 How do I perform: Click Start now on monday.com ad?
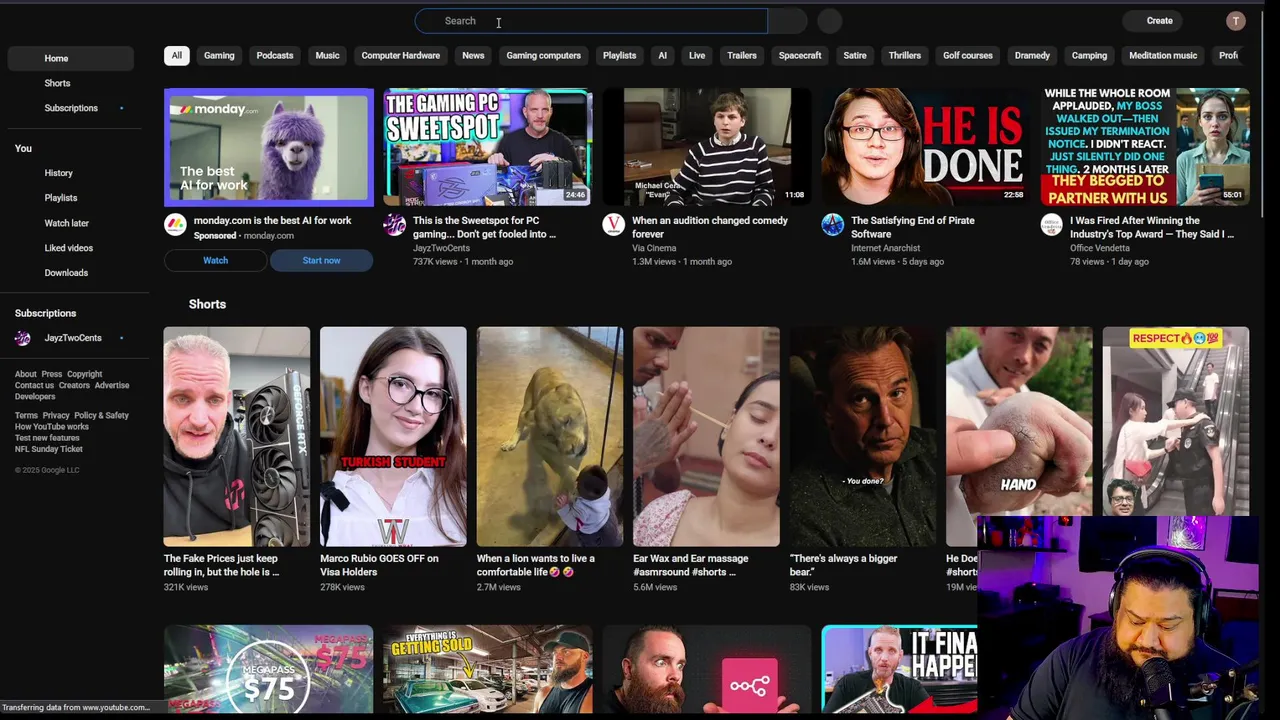[321, 261]
